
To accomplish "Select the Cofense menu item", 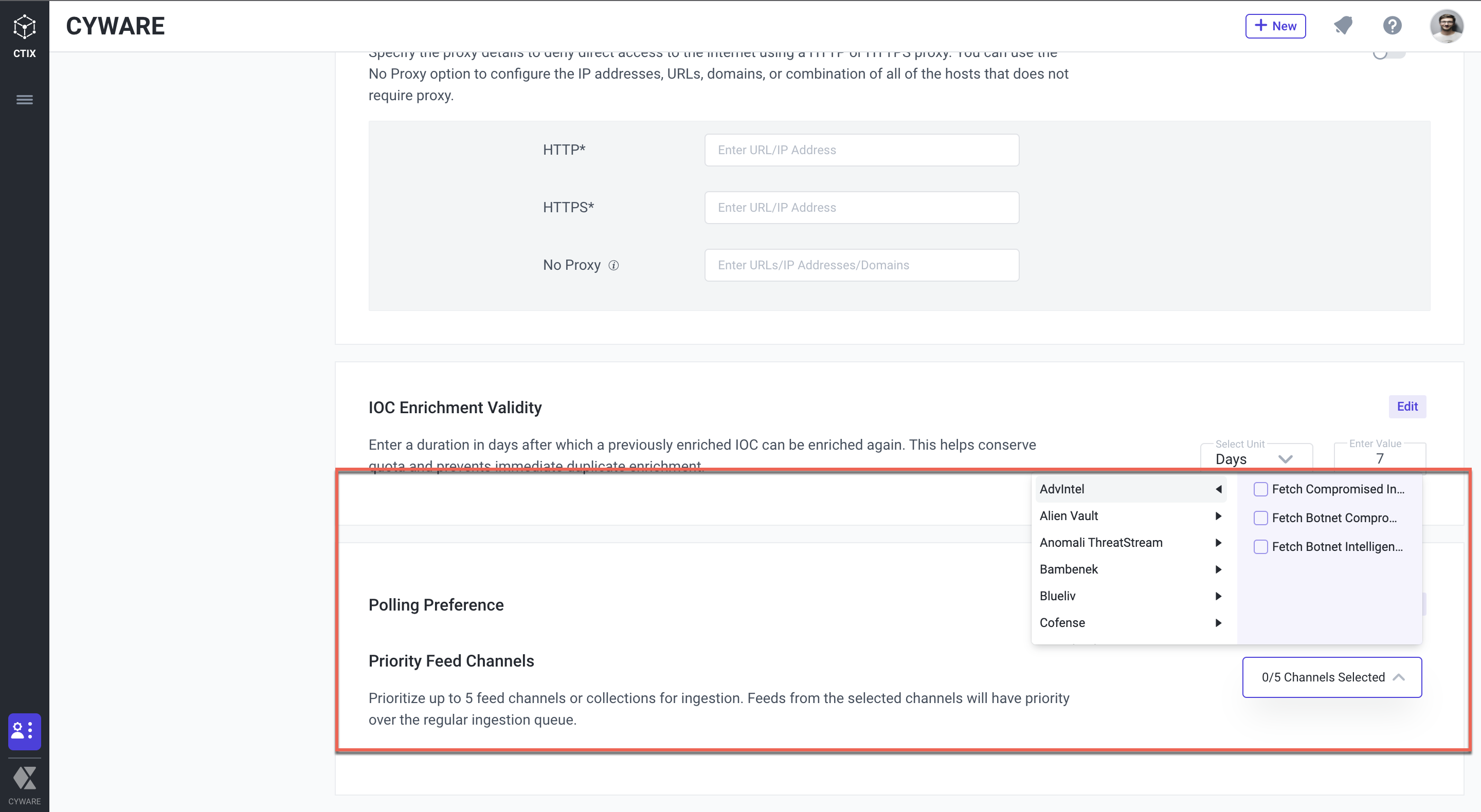I will pyautogui.click(x=1127, y=622).
